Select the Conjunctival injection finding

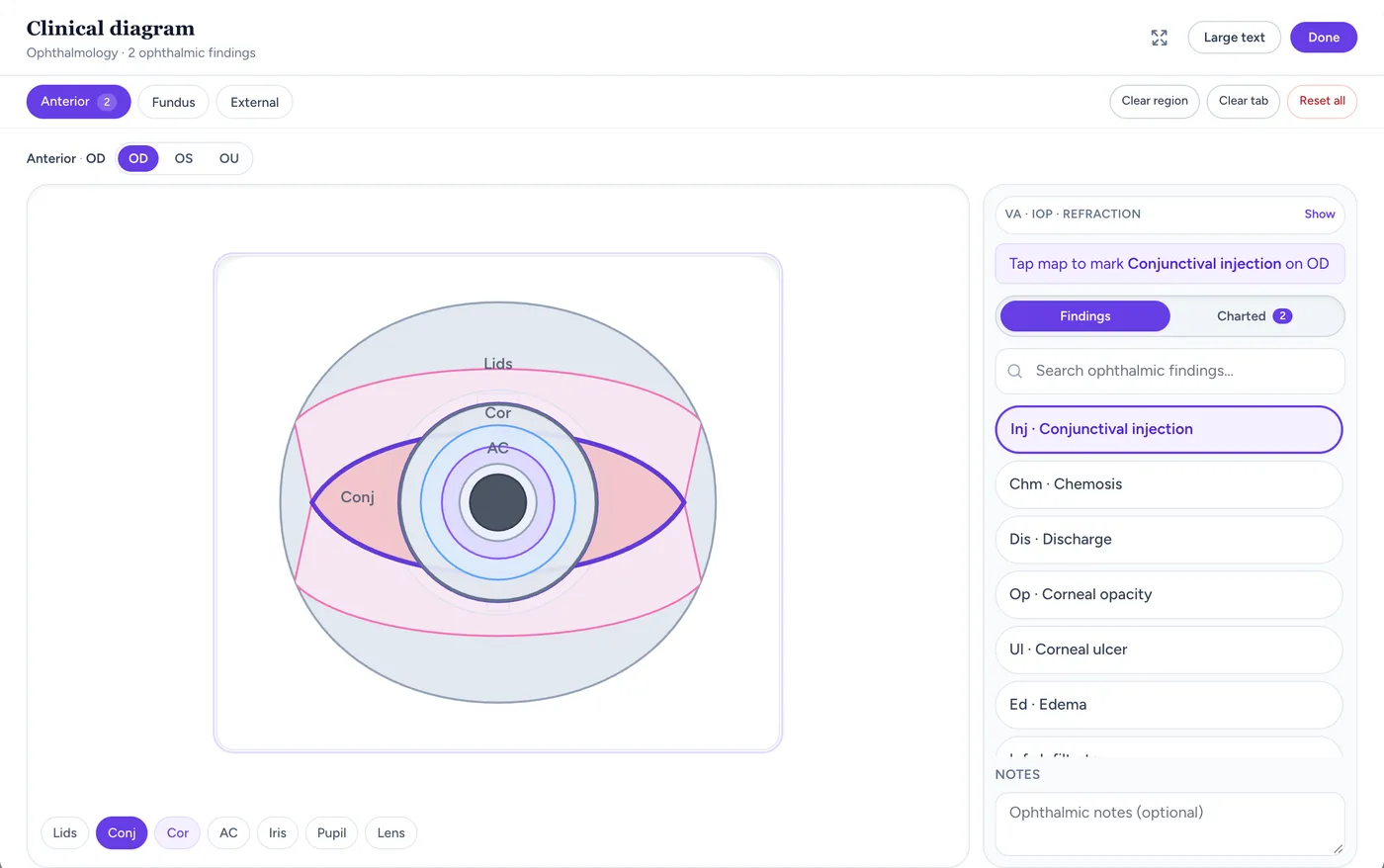click(x=1168, y=430)
